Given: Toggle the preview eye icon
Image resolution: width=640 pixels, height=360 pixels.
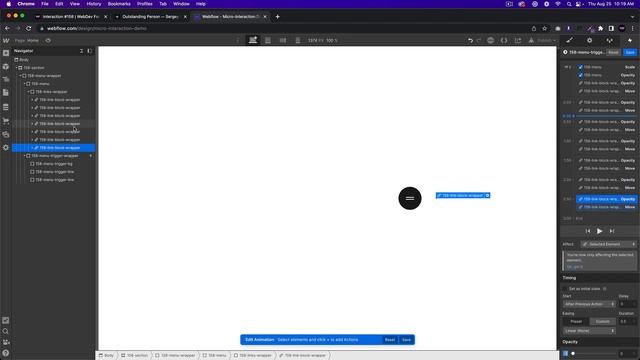Looking at the screenshot, I should click(48, 40).
